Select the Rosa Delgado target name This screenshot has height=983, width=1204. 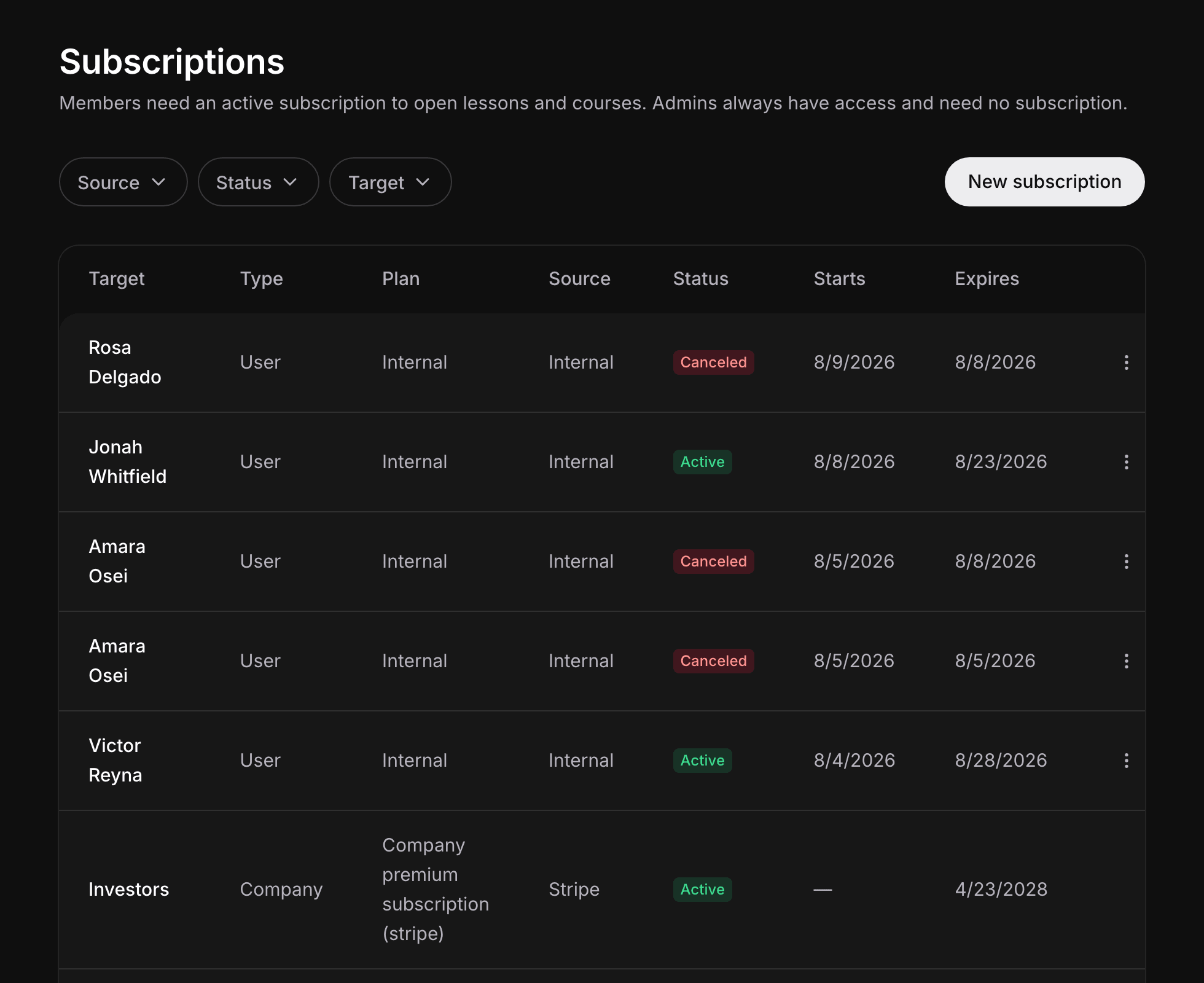click(125, 362)
